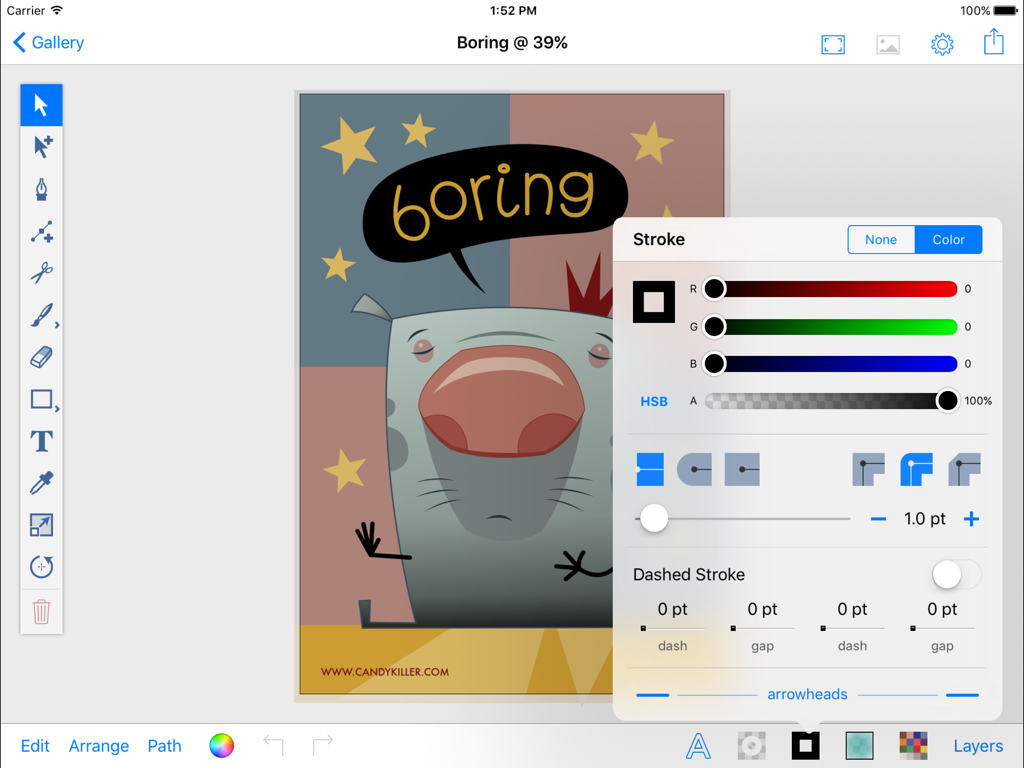This screenshot has height=768, width=1024.
Task: Select the Direct Selection tool
Action: coord(41,146)
